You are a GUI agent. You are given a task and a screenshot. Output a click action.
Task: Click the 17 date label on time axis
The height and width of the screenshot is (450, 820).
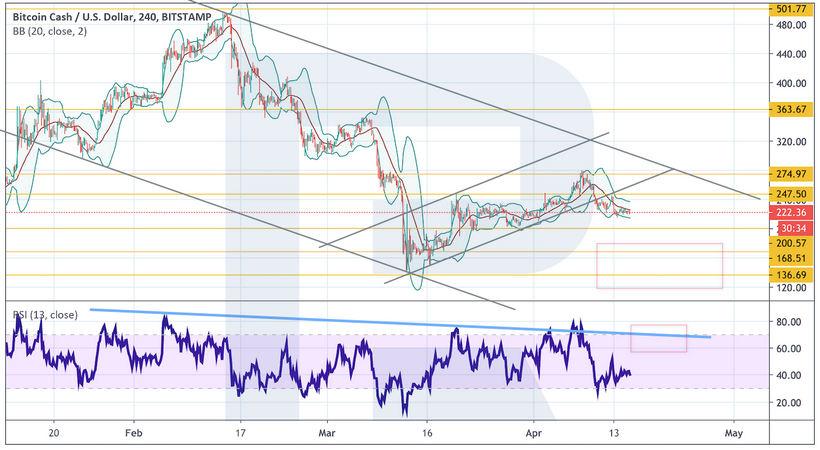tap(240, 433)
